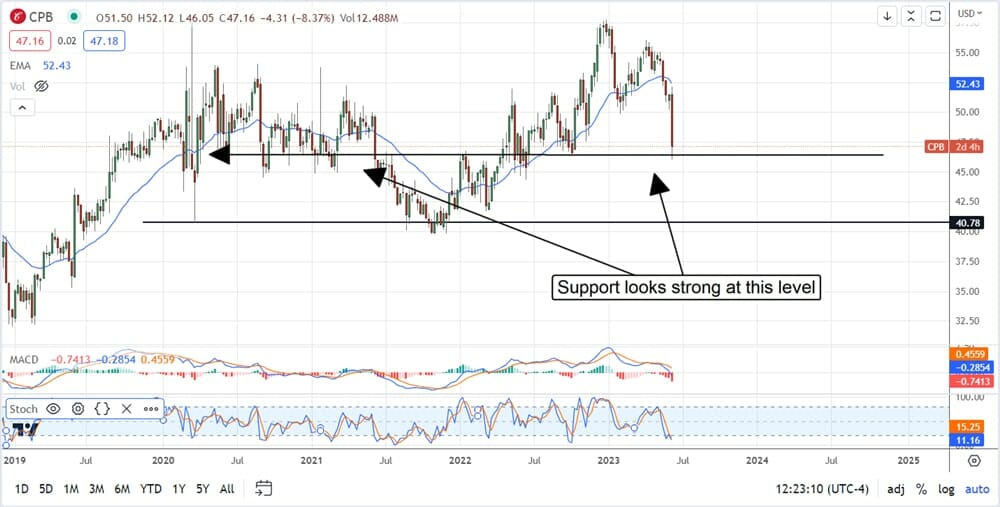
Task: Click the collapse pane icon
Action: point(911,16)
